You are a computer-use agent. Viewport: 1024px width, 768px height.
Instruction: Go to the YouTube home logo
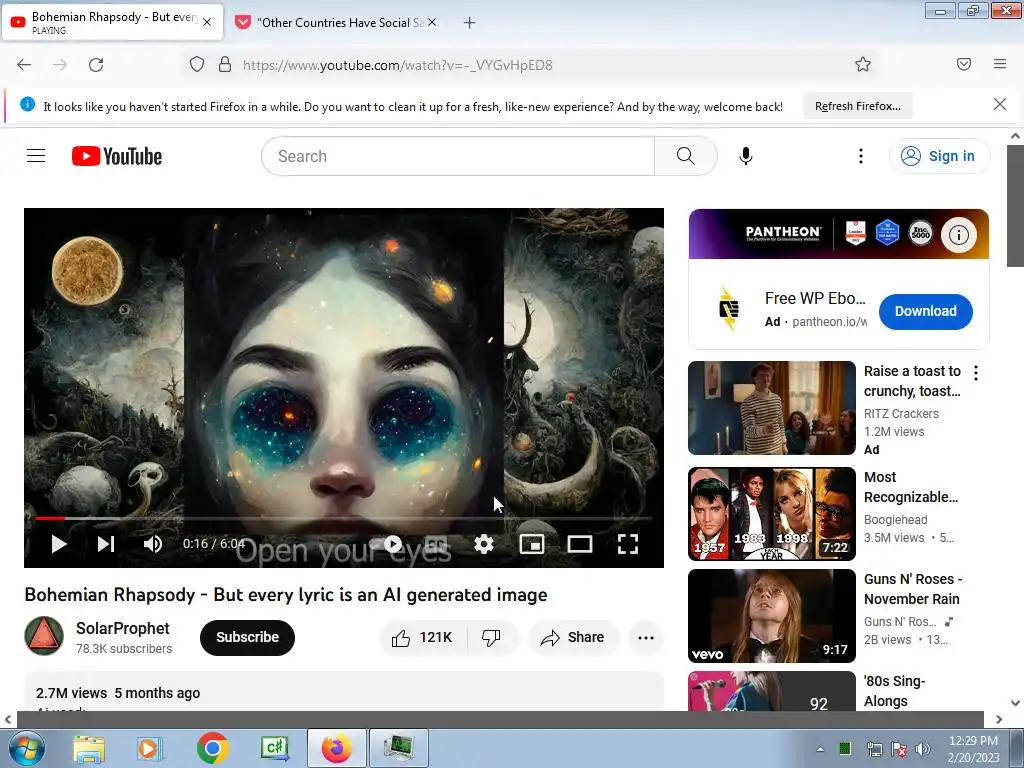117,156
